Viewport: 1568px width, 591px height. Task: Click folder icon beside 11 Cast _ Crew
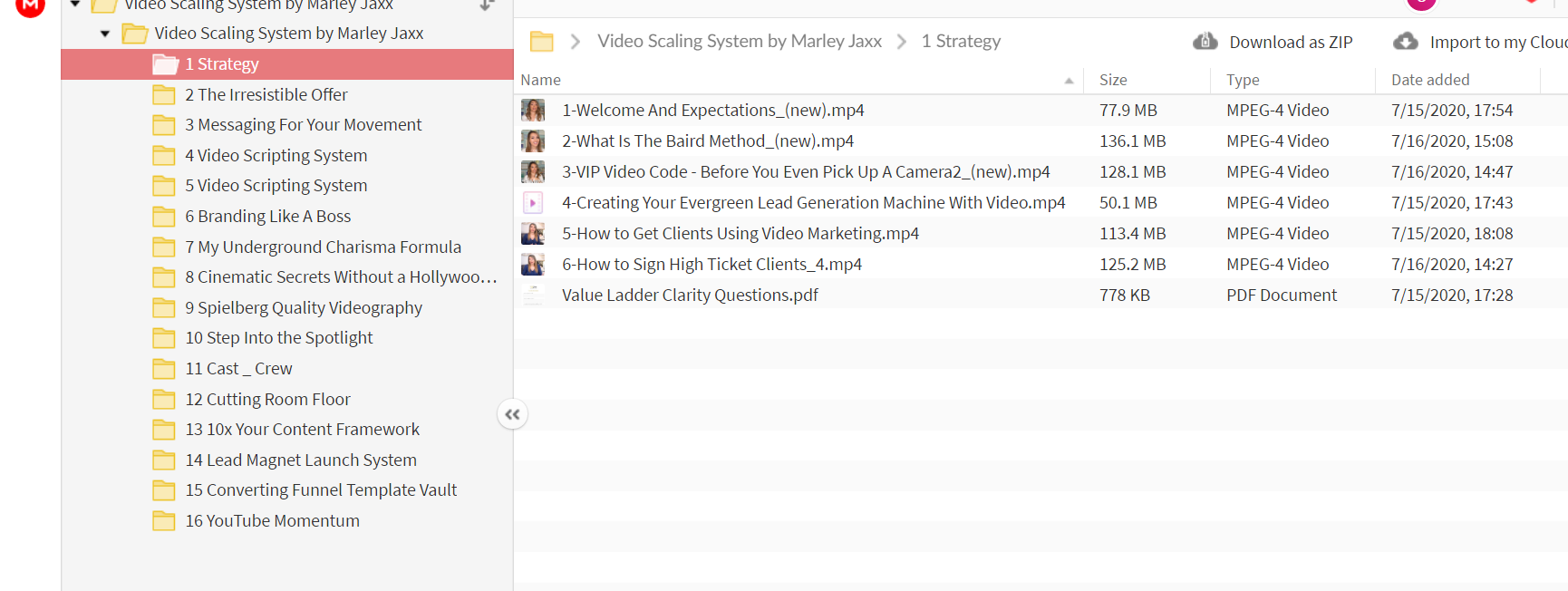point(164,369)
